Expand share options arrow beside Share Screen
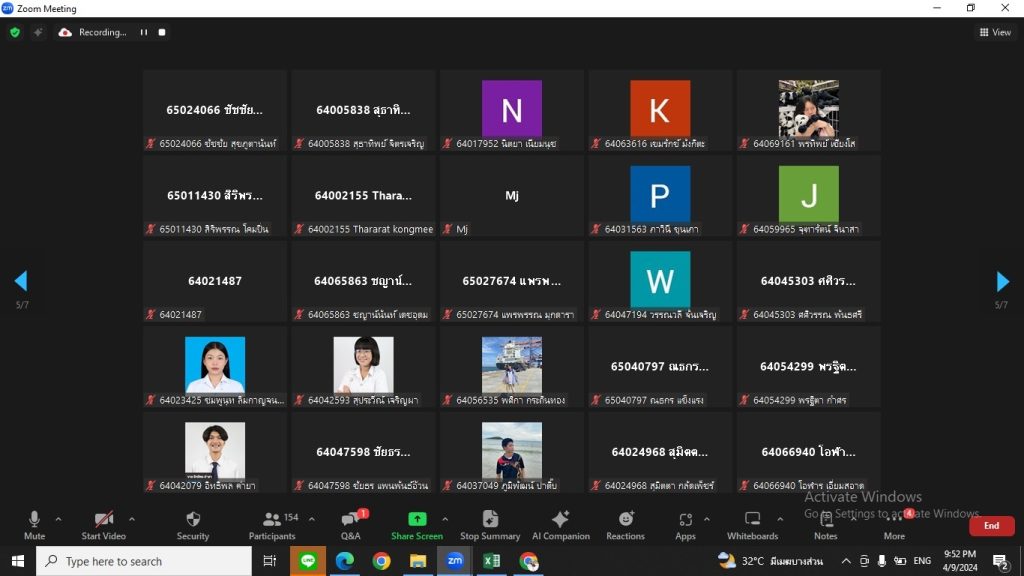Viewport: 1024px width, 576px height. point(445,519)
